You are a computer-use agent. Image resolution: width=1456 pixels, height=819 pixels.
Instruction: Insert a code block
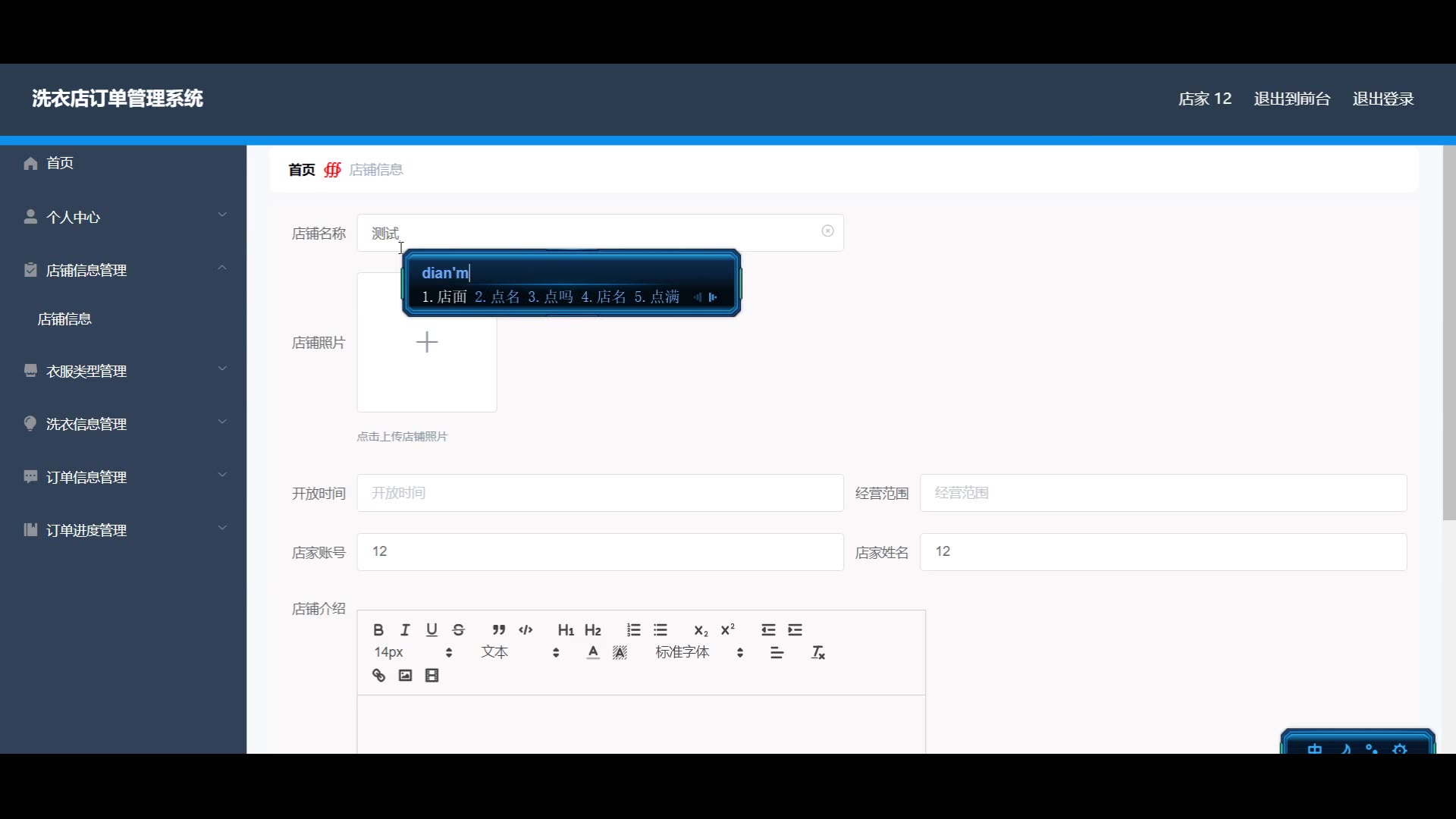(x=526, y=630)
